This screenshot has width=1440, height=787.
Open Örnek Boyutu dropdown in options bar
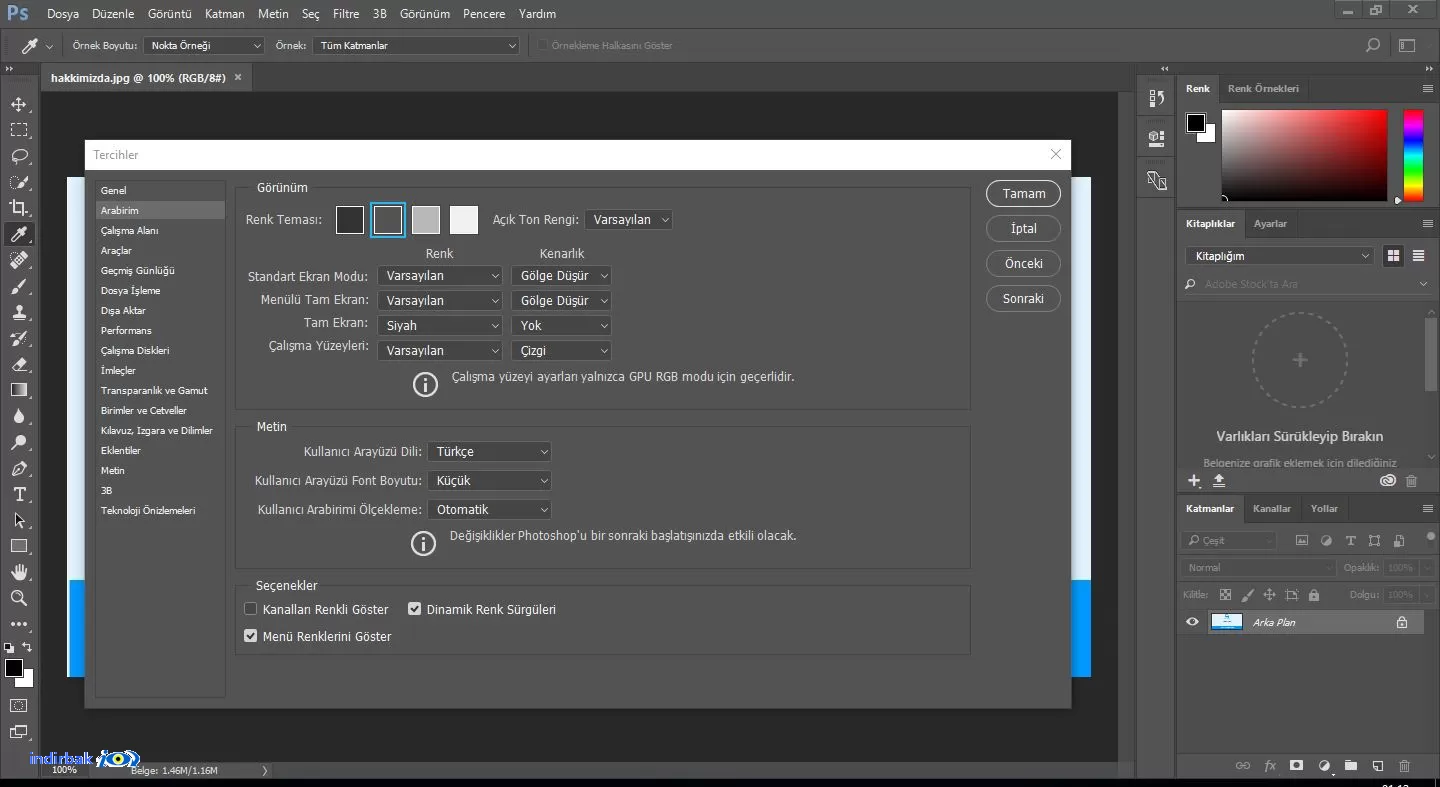204,45
